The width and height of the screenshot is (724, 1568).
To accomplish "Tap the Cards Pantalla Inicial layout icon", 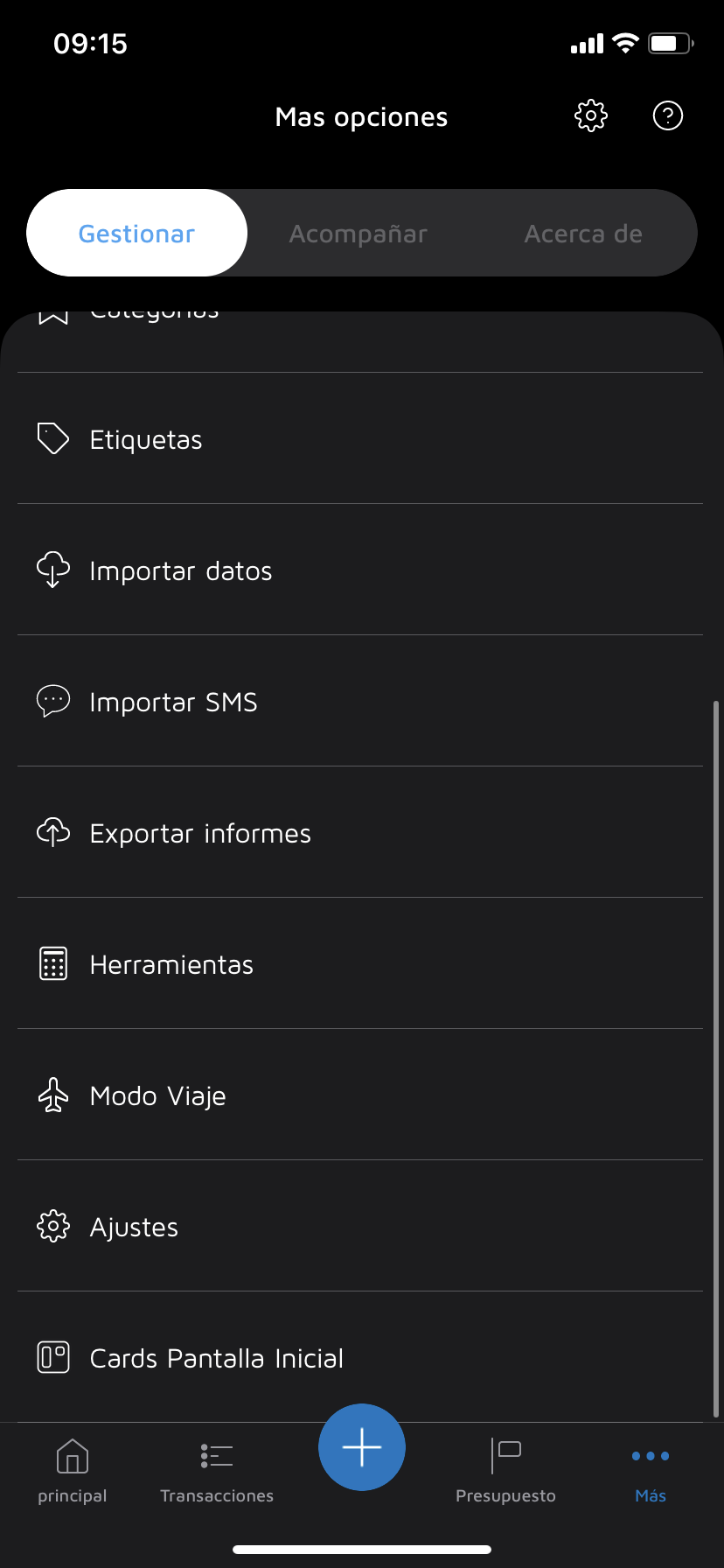I will click(52, 1357).
